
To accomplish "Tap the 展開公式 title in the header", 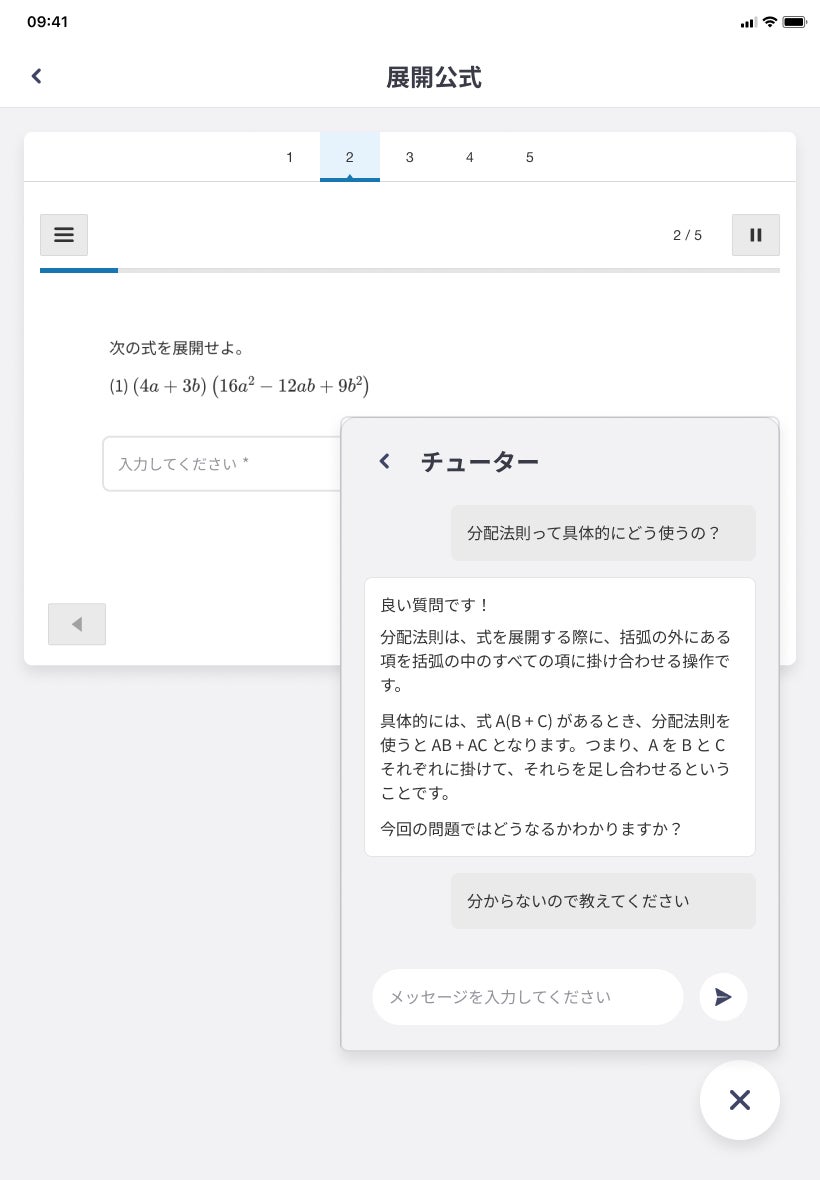I will coord(433,76).
